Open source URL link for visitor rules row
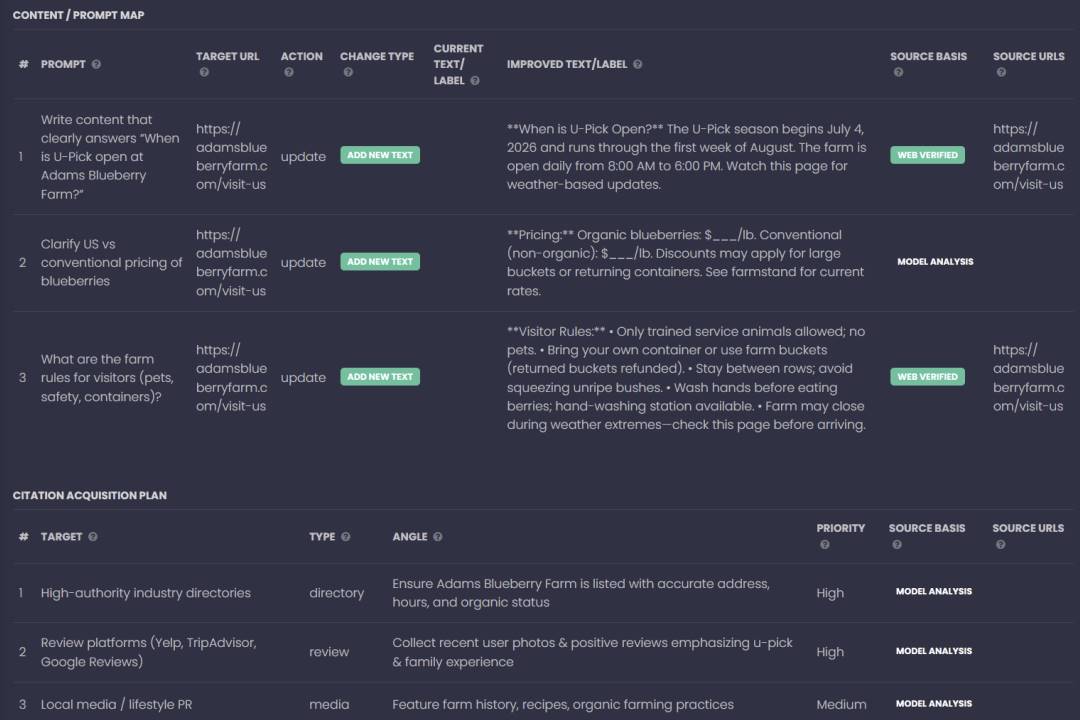The height and width of the screenshot is (720, 1080). pos(1029,378)
